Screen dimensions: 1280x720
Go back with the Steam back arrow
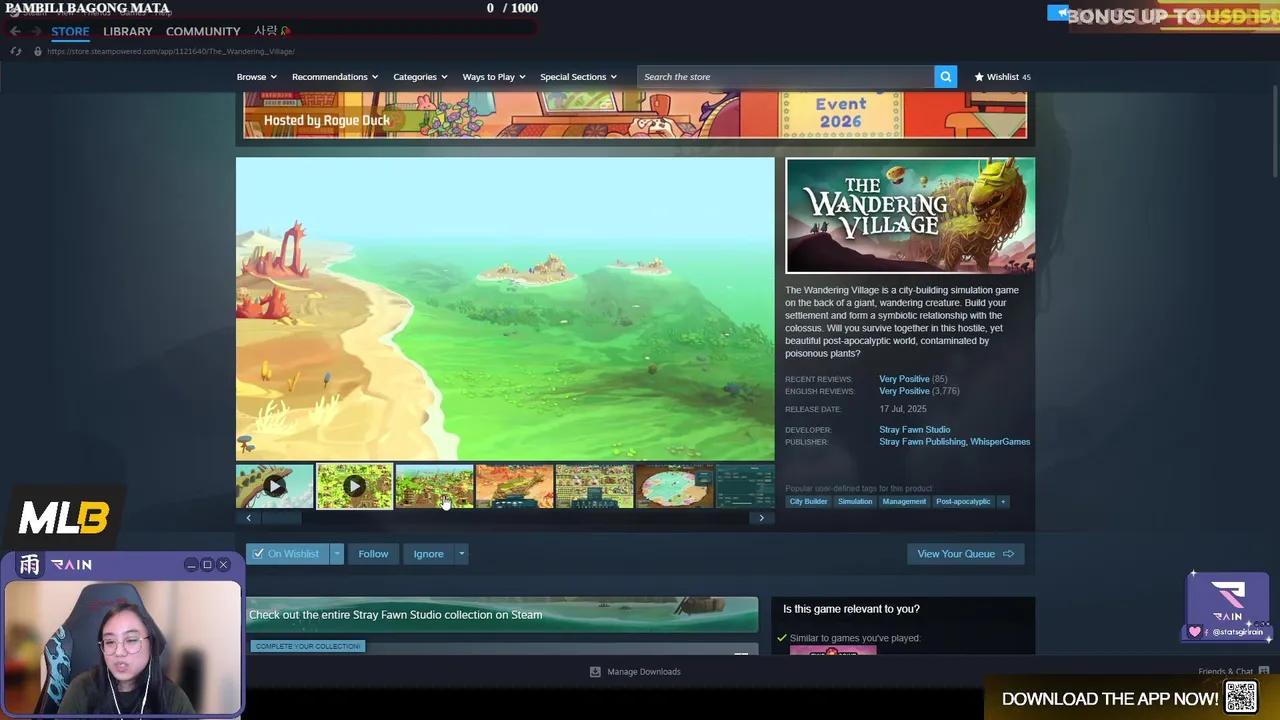point(15,31)
